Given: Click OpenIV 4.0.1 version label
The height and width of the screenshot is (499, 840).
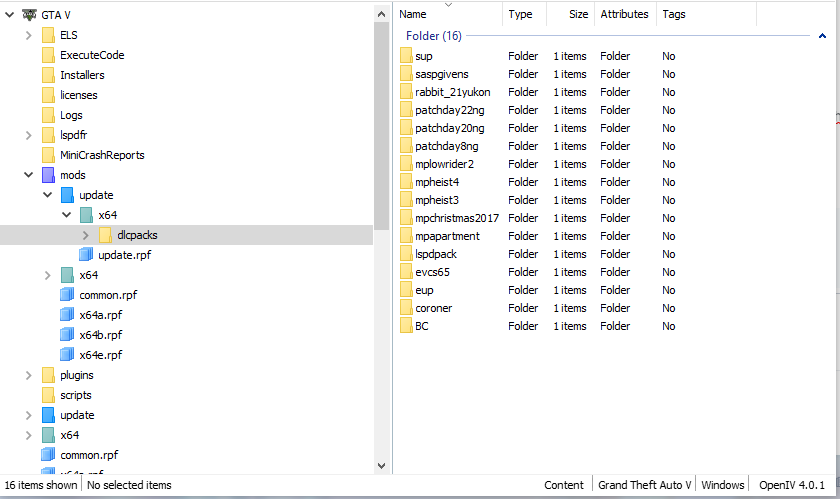Looking at the screenshot, I should click(792, 485).
